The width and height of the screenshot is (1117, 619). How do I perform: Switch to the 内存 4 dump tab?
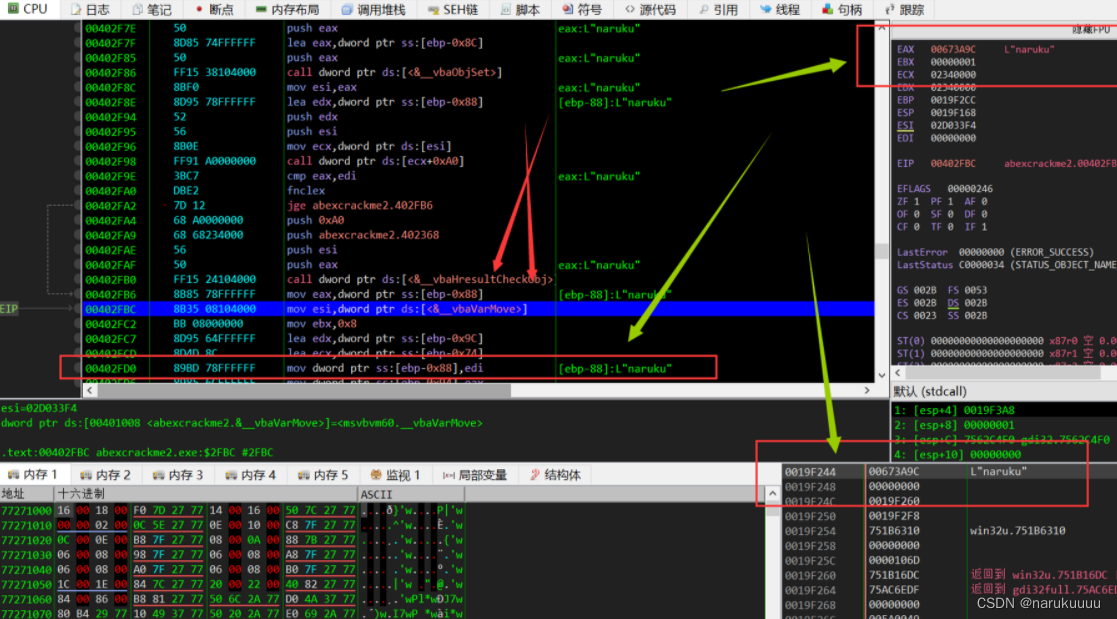[x=251, y=474]
